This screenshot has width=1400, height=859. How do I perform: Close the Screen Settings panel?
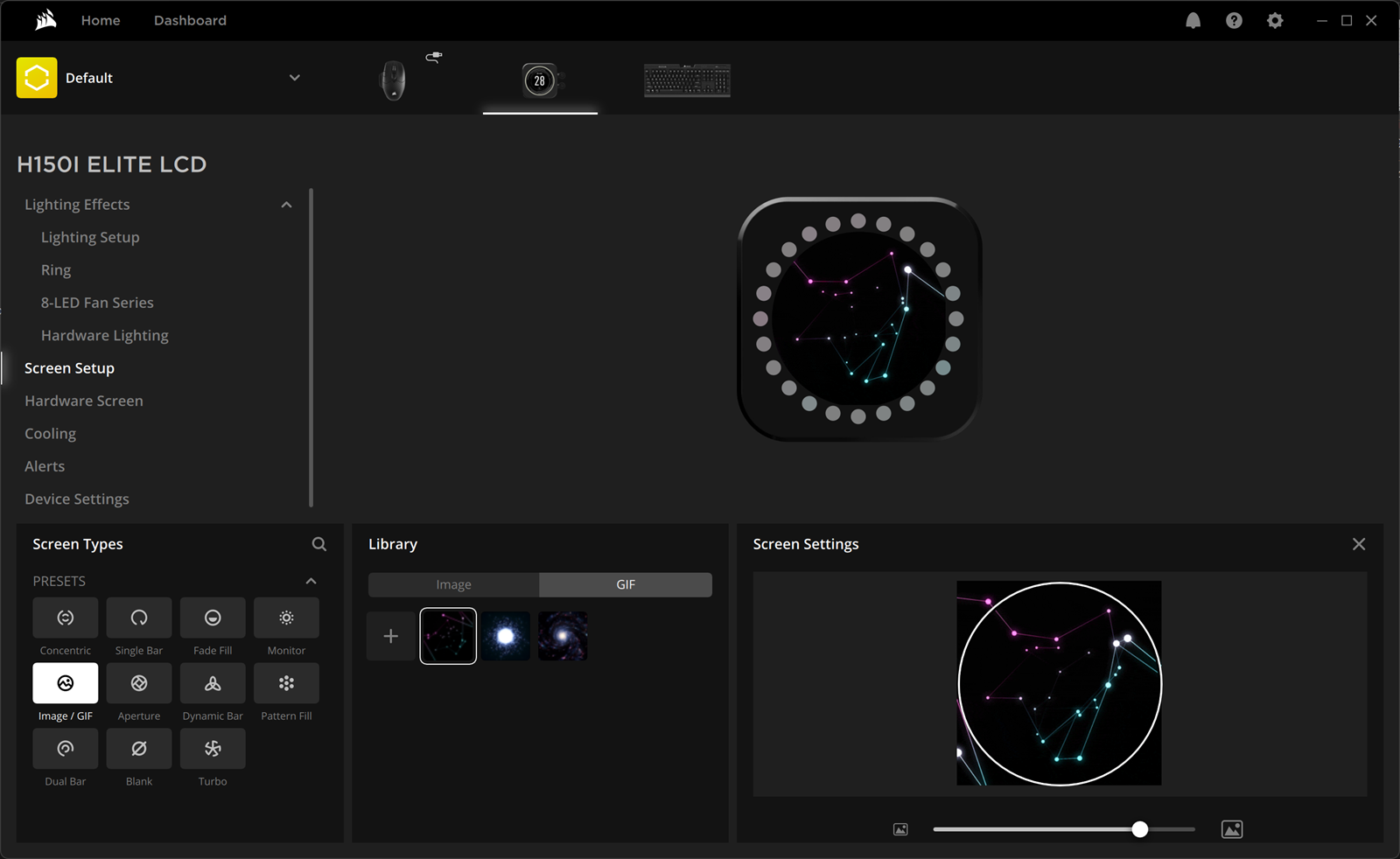pyautogui.click(x=1359, y=544)
